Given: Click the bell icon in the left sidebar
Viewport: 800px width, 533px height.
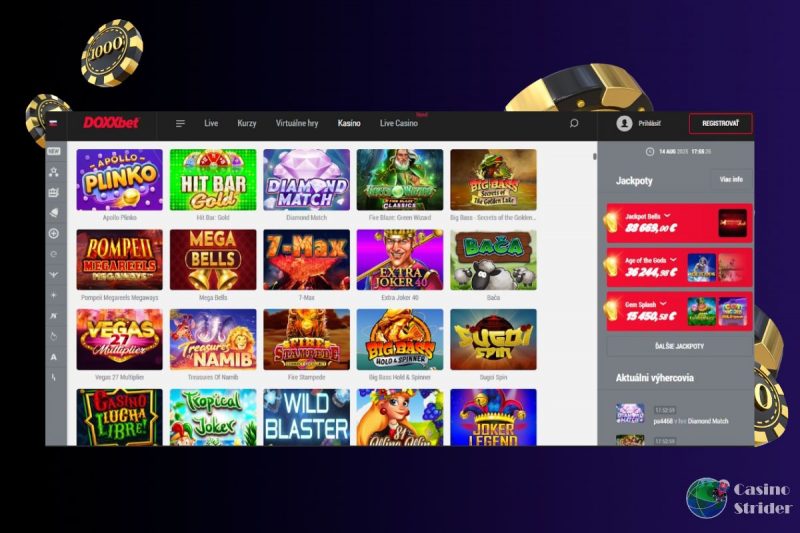Looking at the screenshot, I should [x=54, y=213].
